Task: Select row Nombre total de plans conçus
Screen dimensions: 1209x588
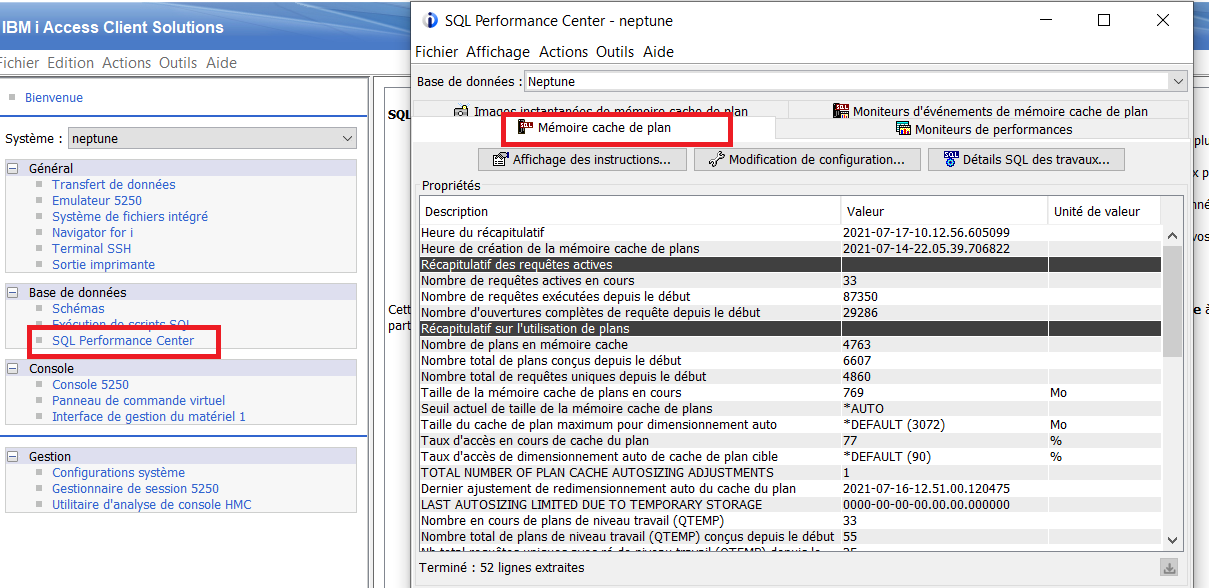Action: click(x=790, y=360)
